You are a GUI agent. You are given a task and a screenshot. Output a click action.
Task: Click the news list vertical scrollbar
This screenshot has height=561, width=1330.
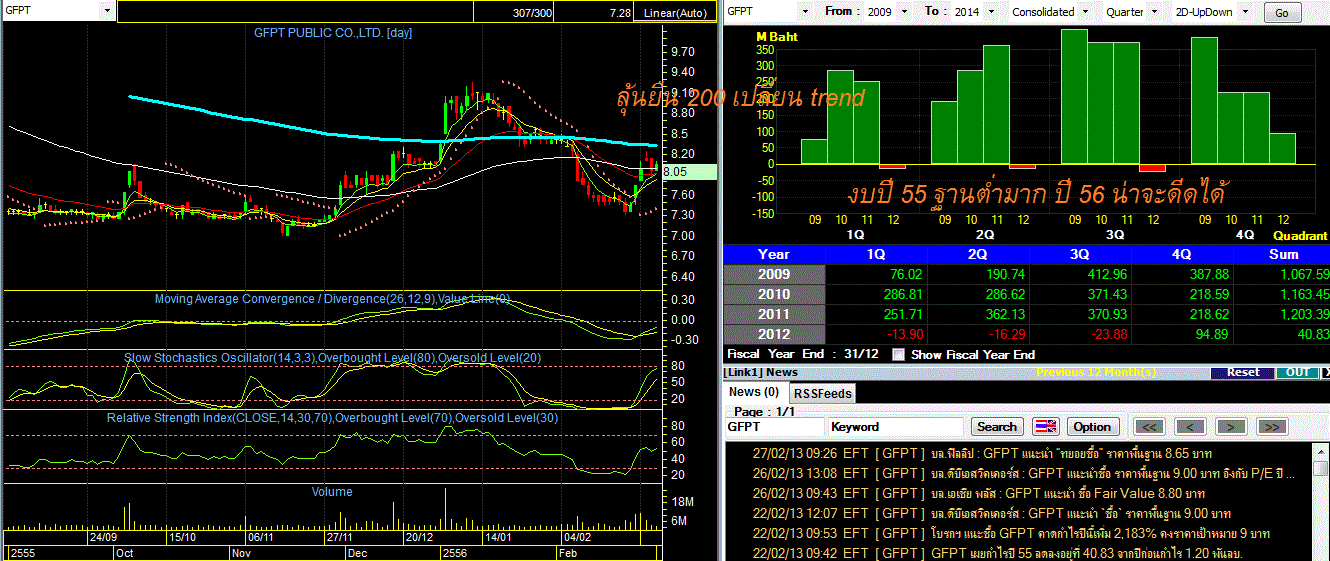coord(1320,500)
